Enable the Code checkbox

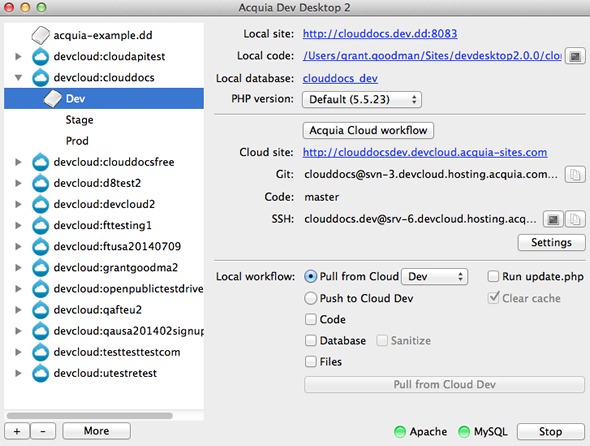pos(310,320)
